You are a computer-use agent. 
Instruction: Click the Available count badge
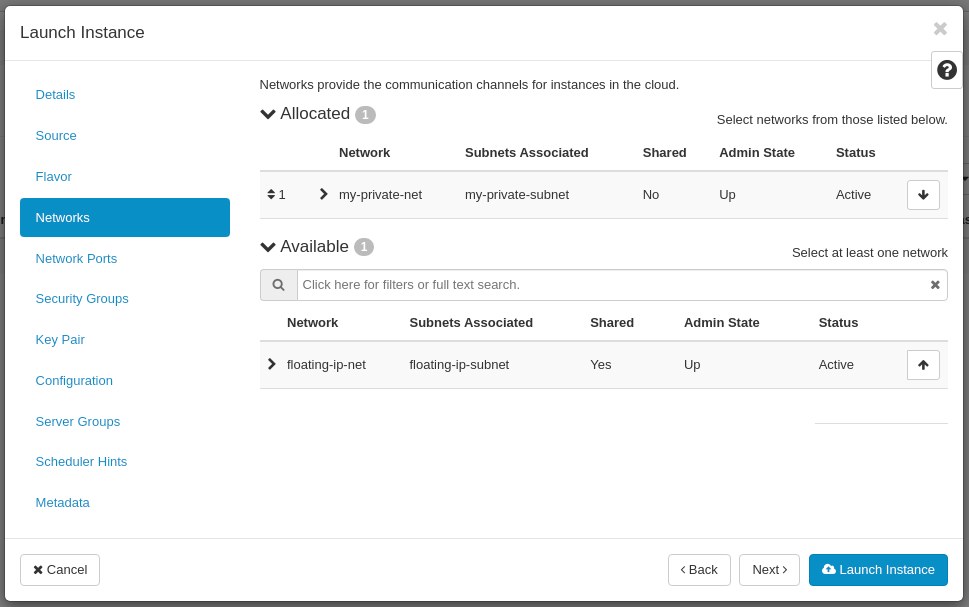tap(362, 247)
